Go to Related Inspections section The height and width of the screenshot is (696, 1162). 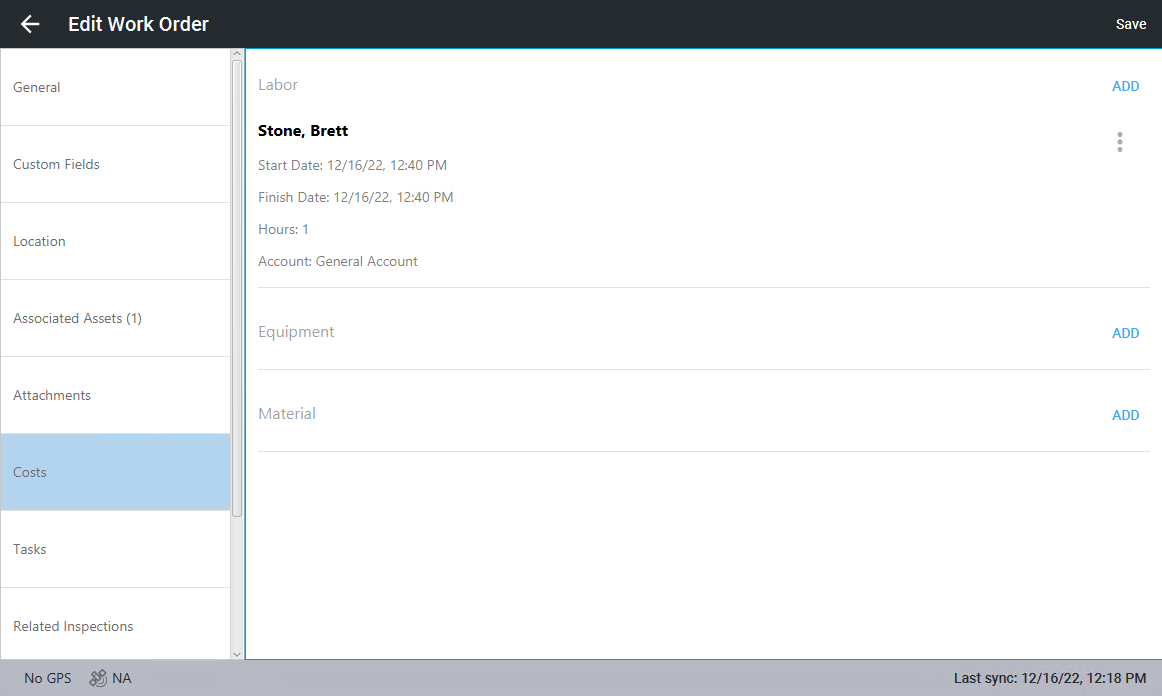tap(115, 626)
